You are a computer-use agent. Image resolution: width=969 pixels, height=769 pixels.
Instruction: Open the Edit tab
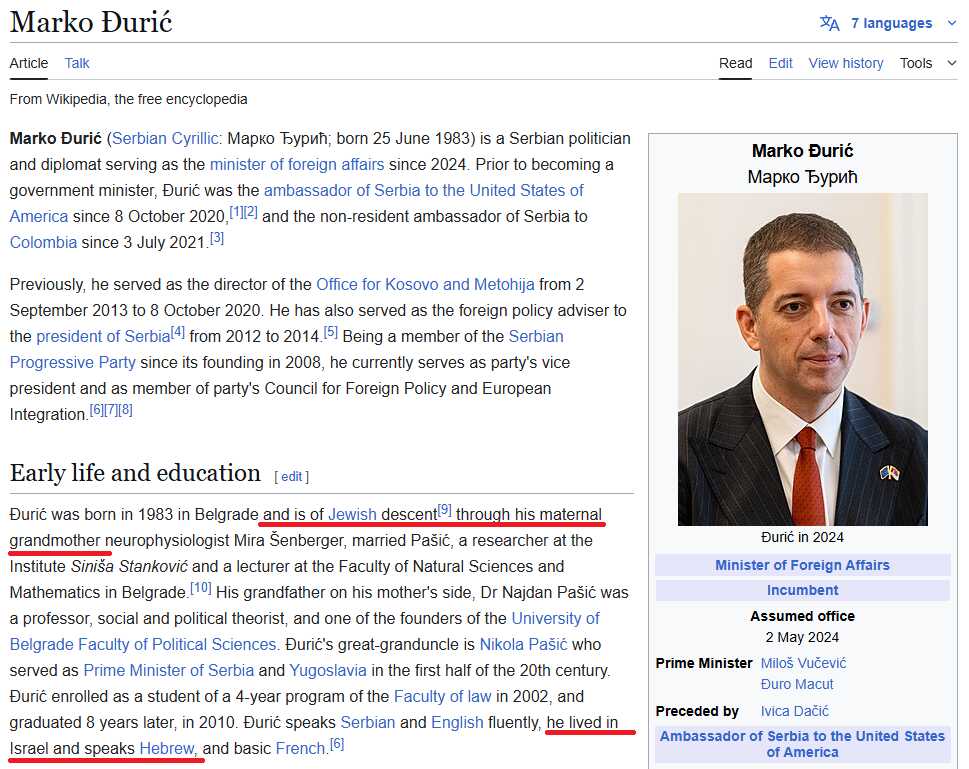pos(781,63)
